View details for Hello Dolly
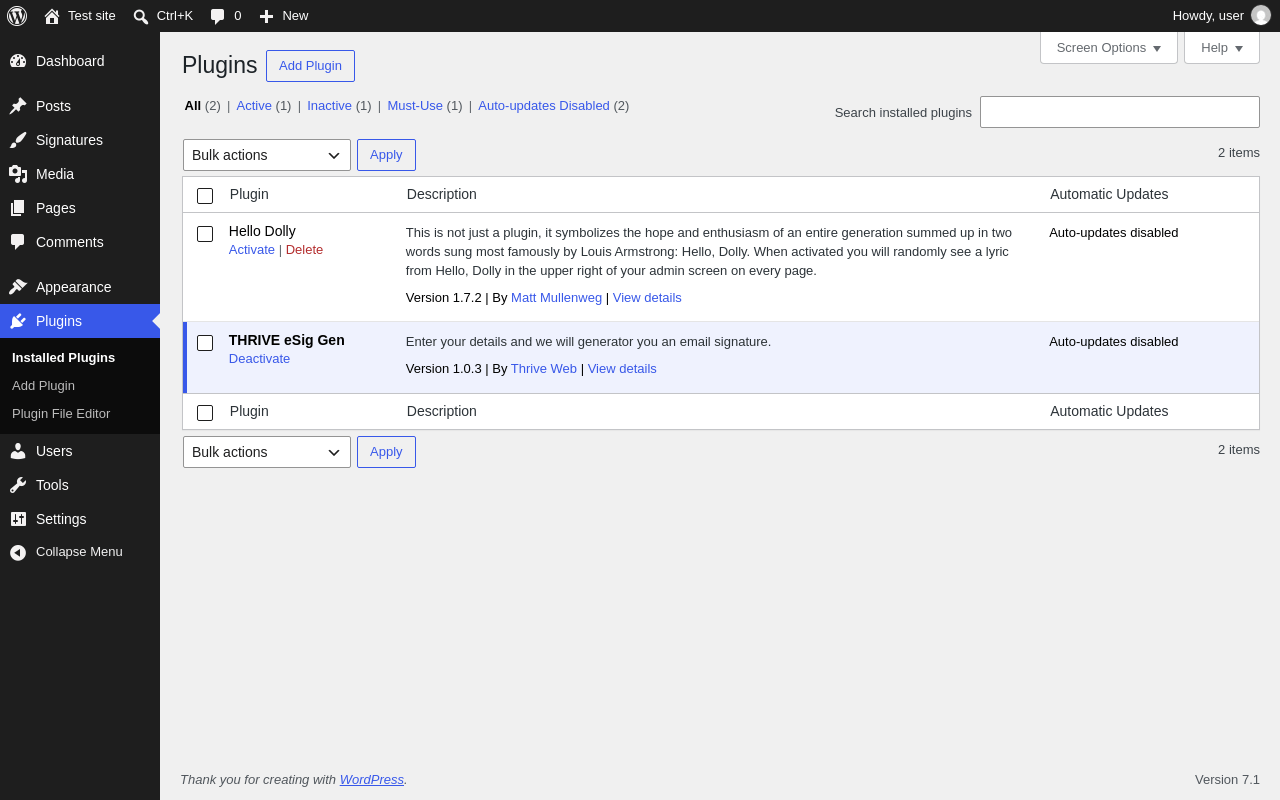This screenshot has width=1280, height=800. 647,298
